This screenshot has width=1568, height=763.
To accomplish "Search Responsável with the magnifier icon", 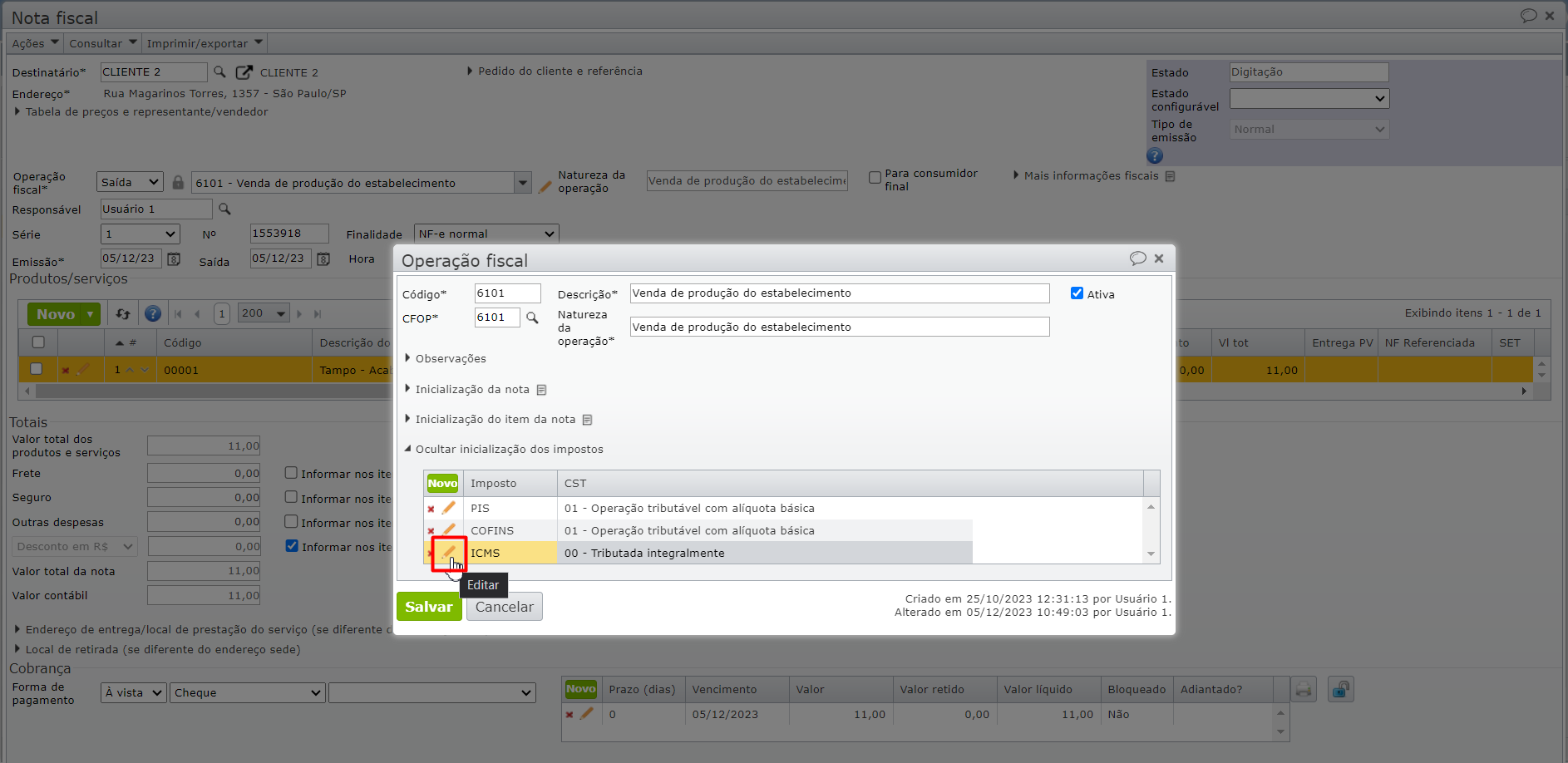I will [224, 209].
